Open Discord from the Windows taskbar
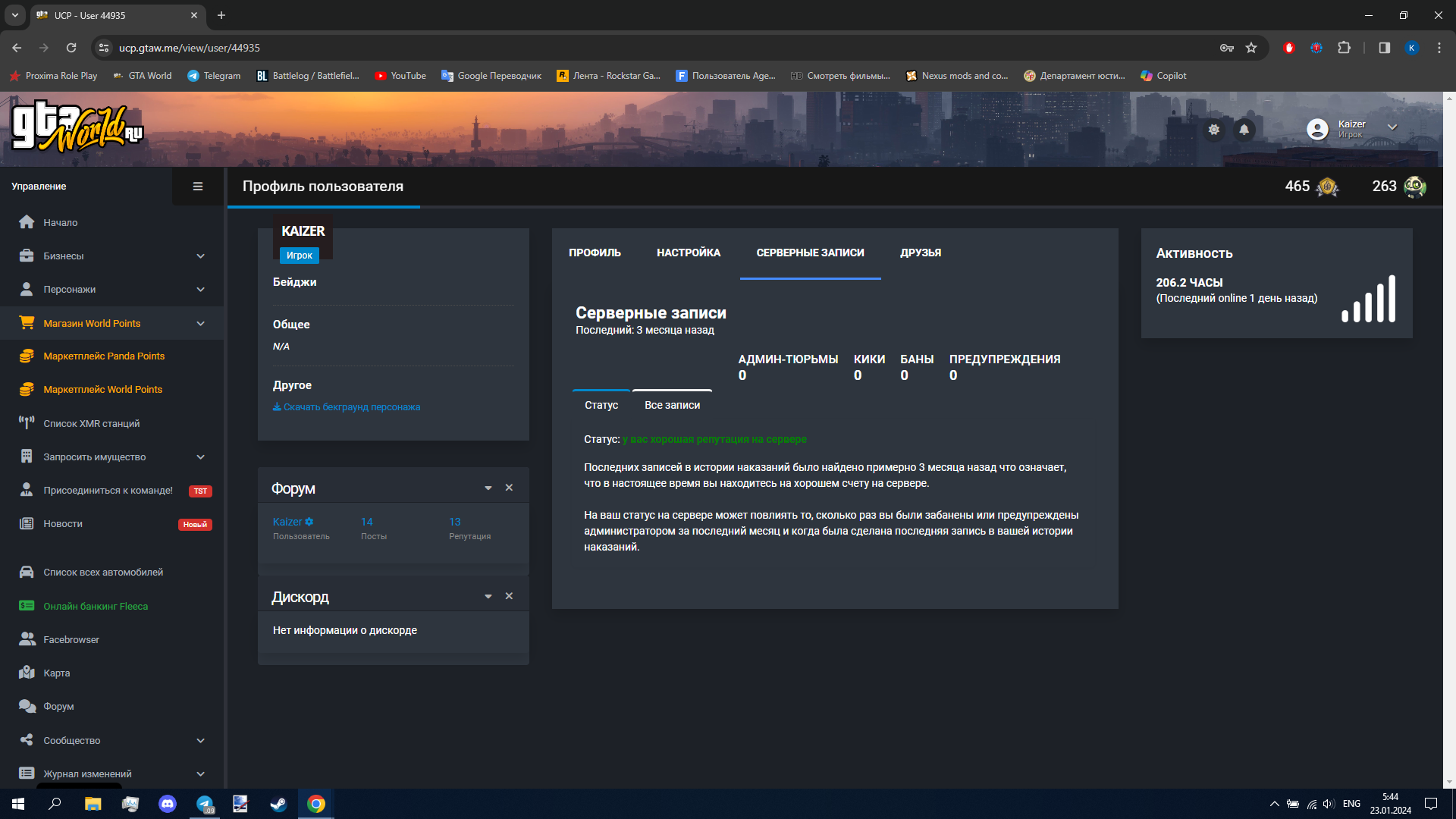 point(167,804)
